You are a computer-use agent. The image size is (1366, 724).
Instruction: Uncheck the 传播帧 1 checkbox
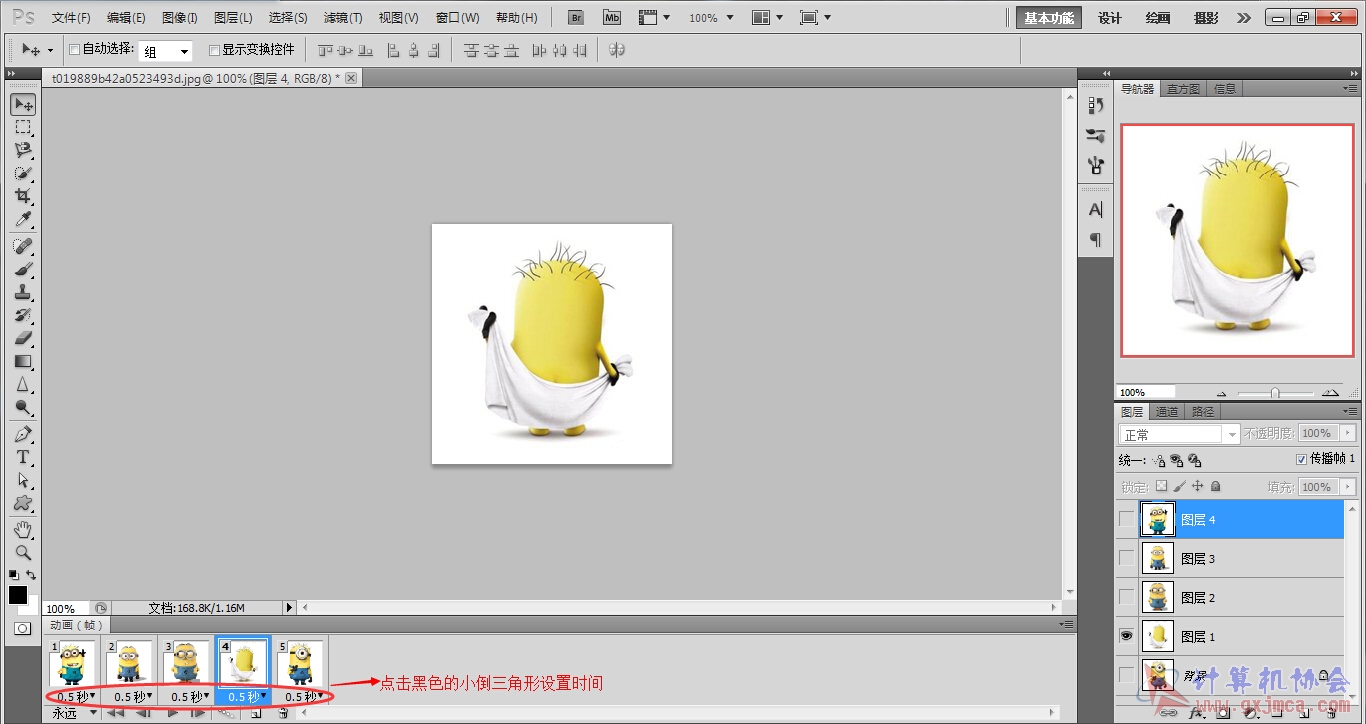point(1301,459)
